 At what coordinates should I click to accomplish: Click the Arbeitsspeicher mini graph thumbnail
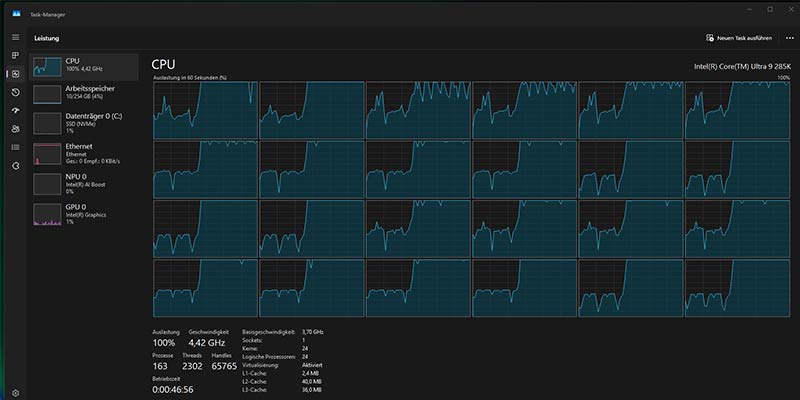pos(47,94)
